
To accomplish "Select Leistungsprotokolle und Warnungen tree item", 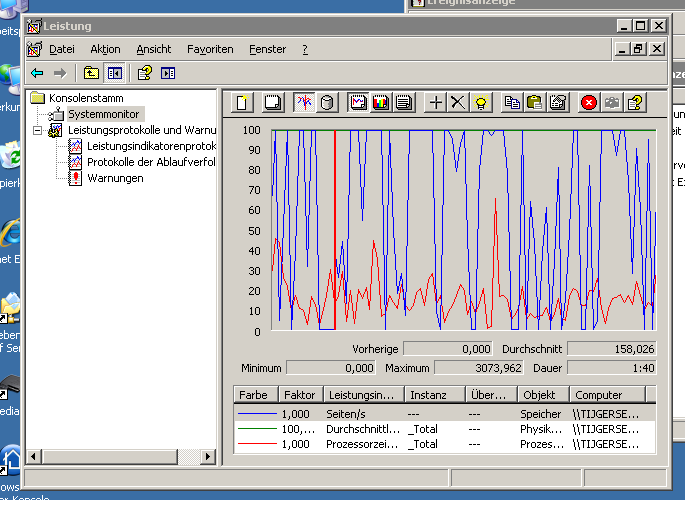I will (x=142, y=130).
